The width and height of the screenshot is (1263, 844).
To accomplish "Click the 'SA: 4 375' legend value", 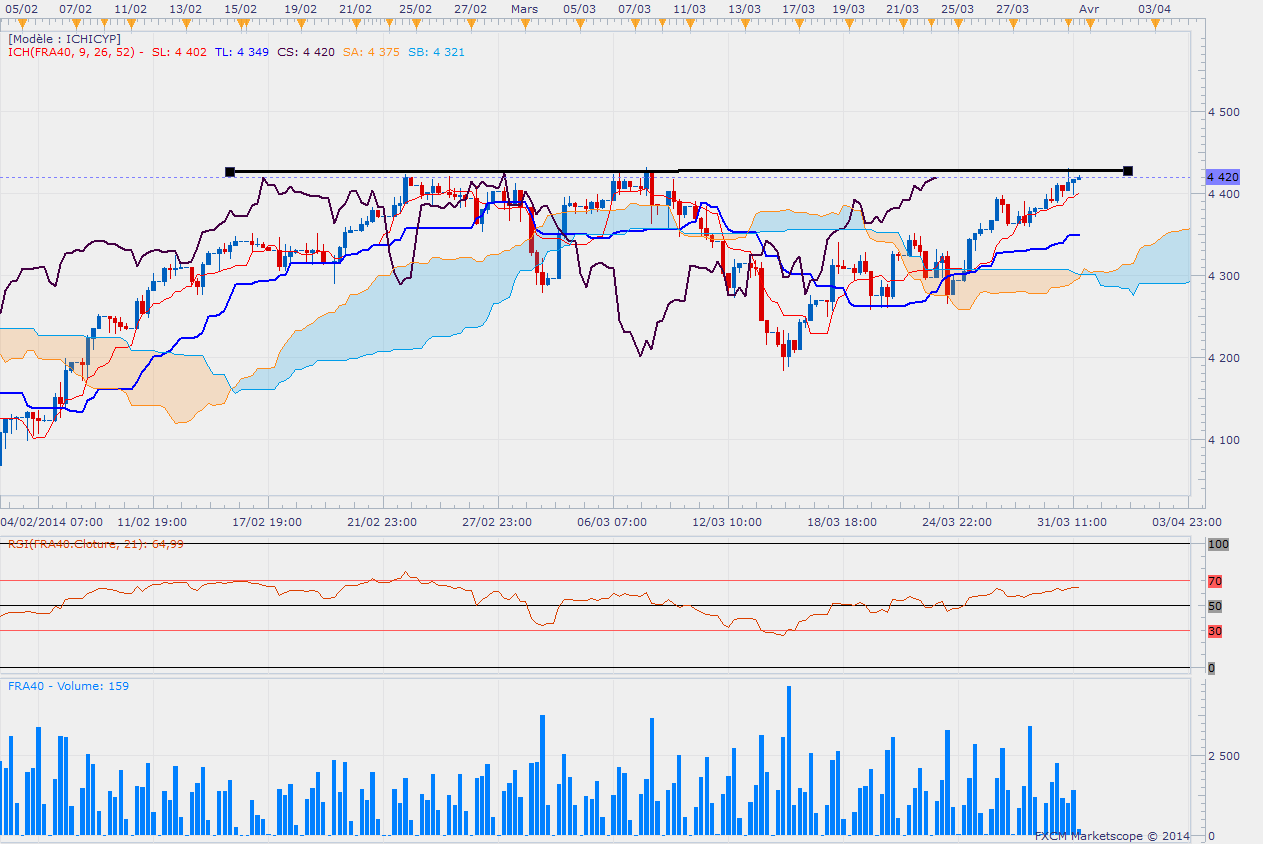I will pos(371,51).
